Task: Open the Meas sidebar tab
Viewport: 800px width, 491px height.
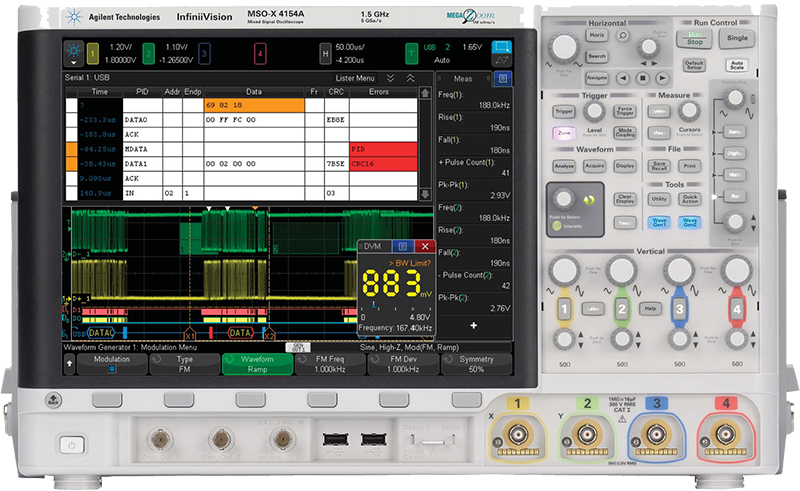Action: tap(463, 79)
